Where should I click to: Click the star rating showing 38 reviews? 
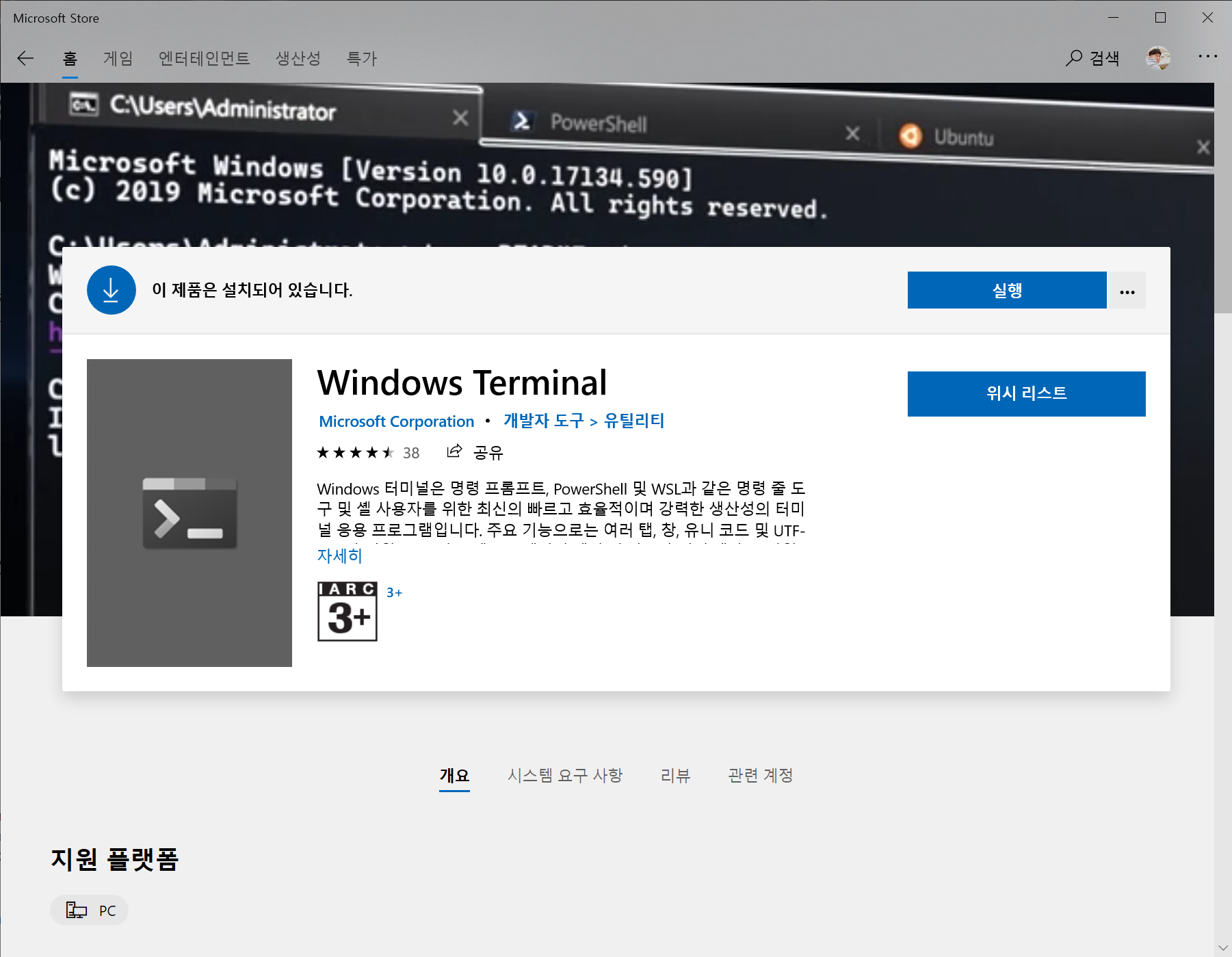354,451
